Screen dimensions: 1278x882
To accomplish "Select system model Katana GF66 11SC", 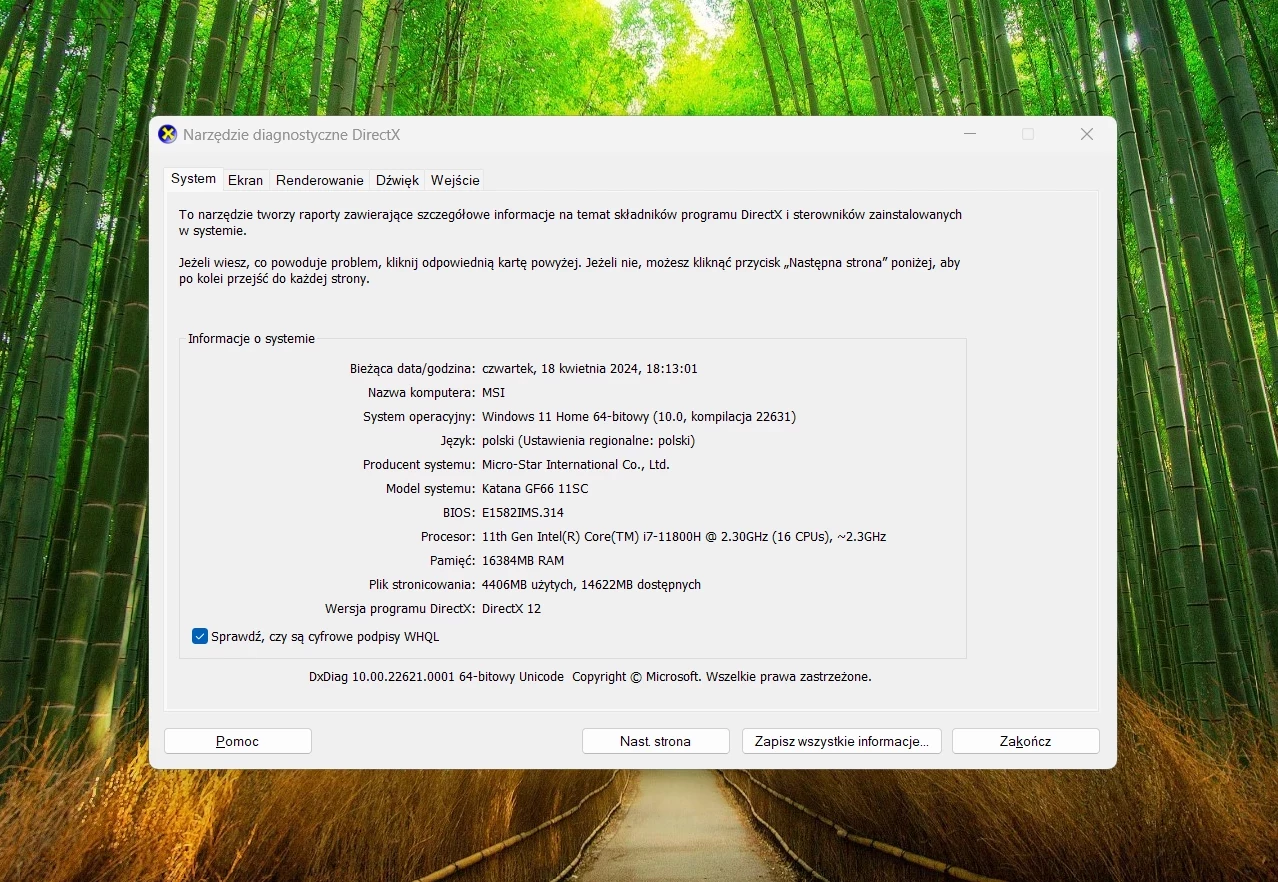I will [x=535, y=488].
